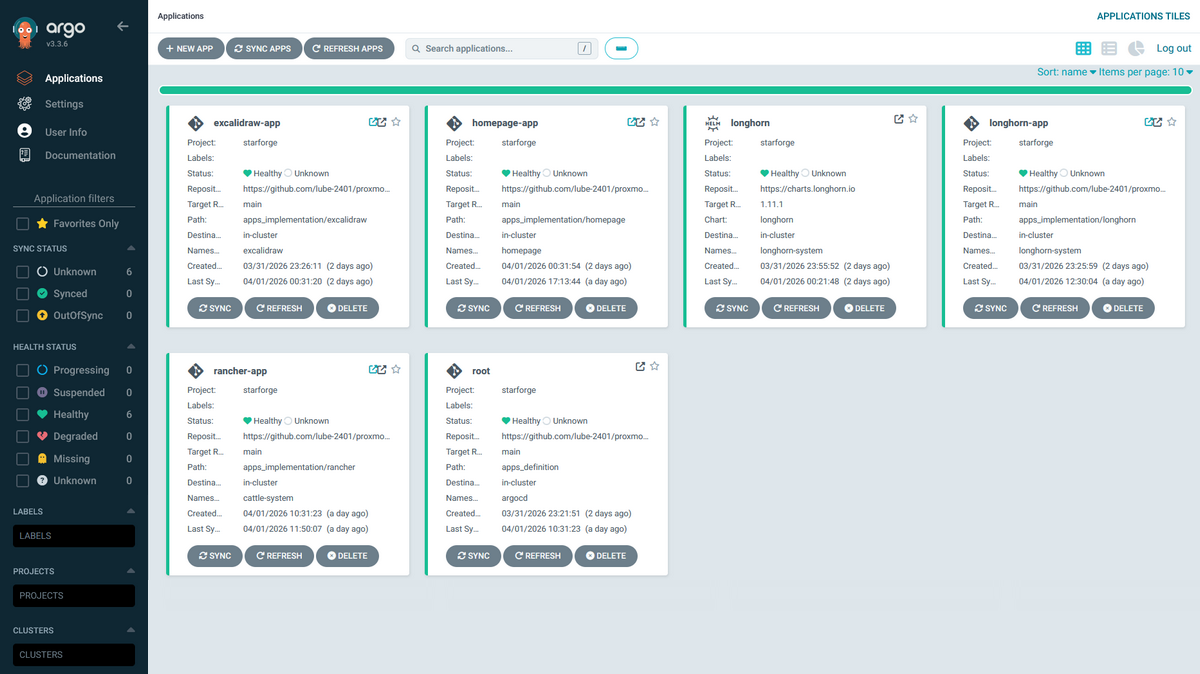The image size is (1200, 674).
Task: Delete the rancher-app application
Action: (346, 556)
